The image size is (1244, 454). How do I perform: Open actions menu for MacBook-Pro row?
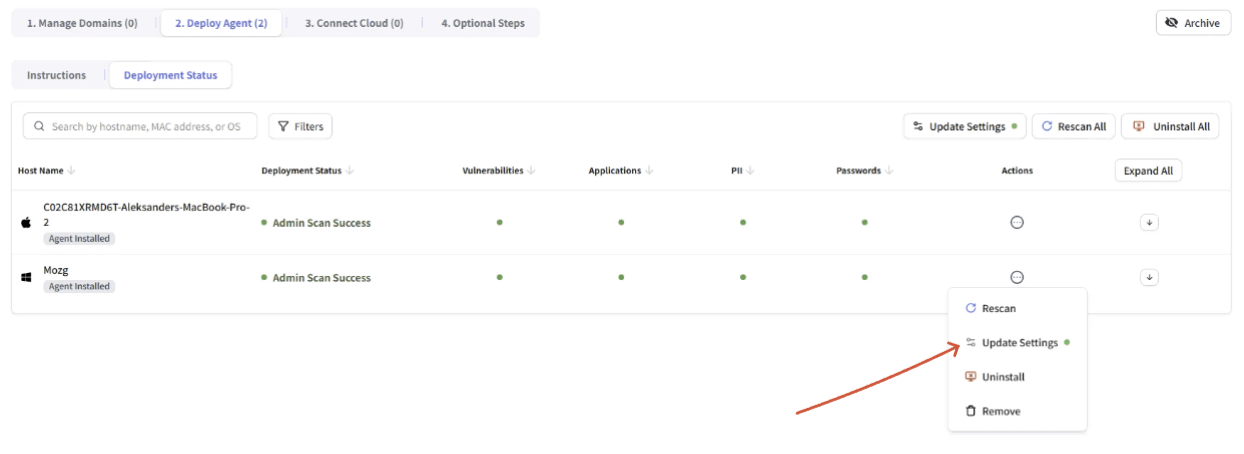click(1017, 223)
